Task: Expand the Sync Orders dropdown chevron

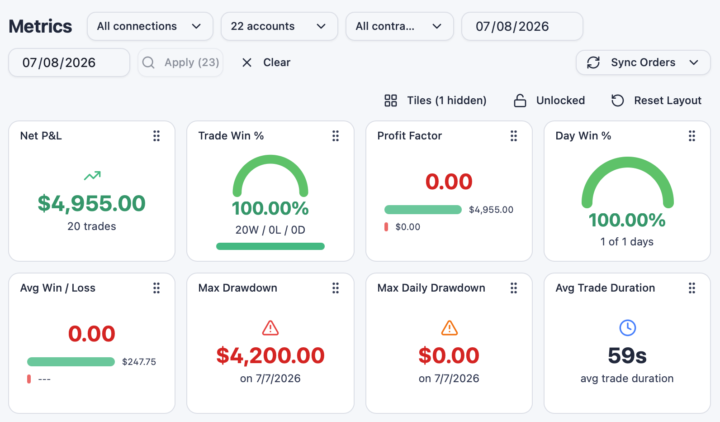Action: (694, 62)
